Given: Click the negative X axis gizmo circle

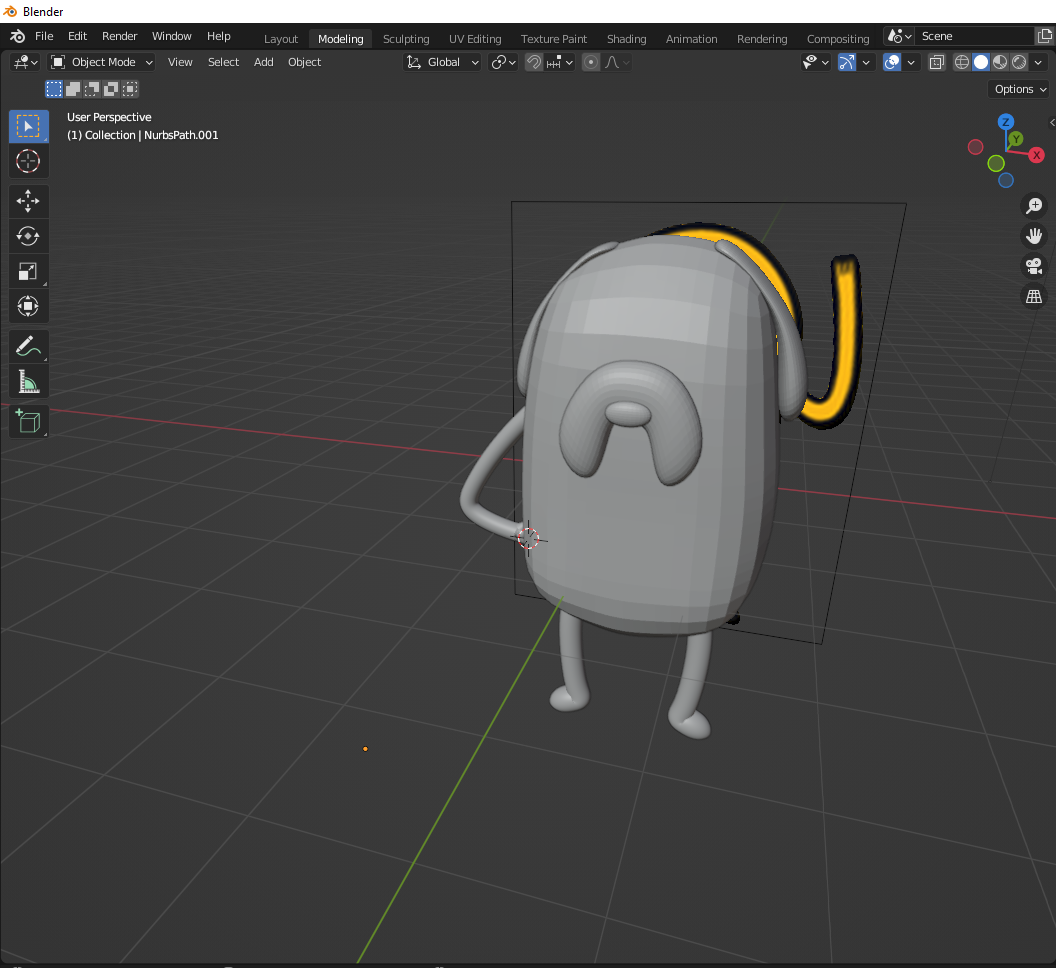Looking at the screenshot, I should point(975,147).
